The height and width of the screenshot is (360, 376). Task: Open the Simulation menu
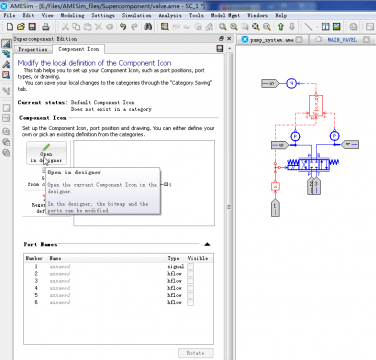click(x=136, y=15)
